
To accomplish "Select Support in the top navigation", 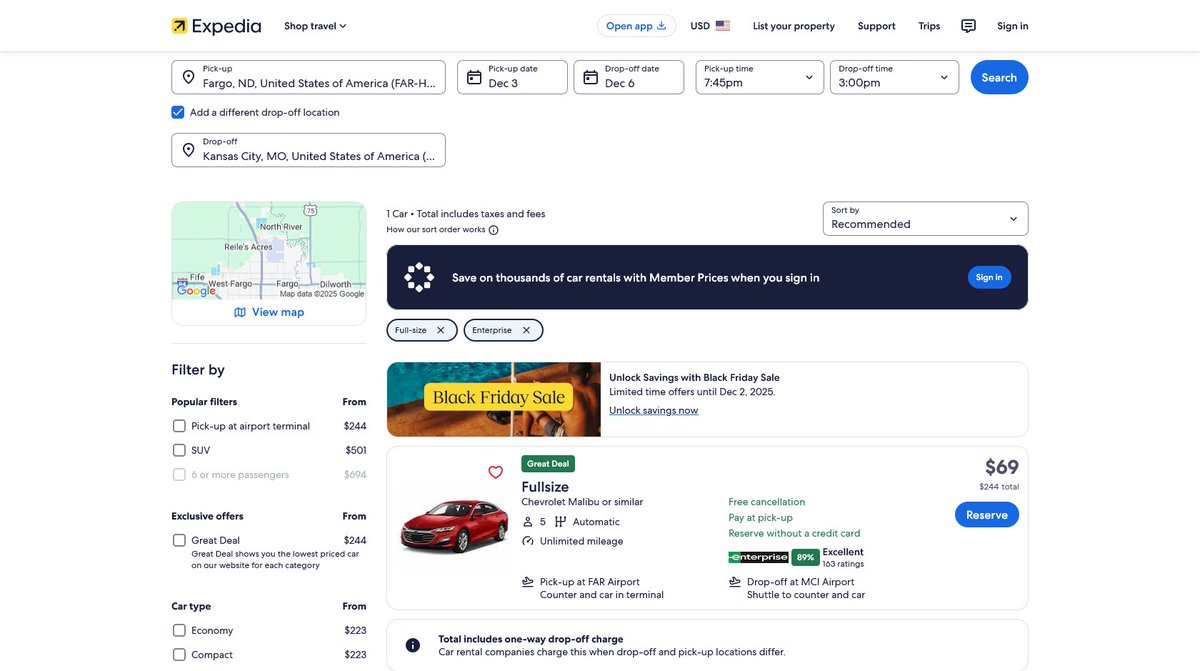I will (x=876, y=25).
